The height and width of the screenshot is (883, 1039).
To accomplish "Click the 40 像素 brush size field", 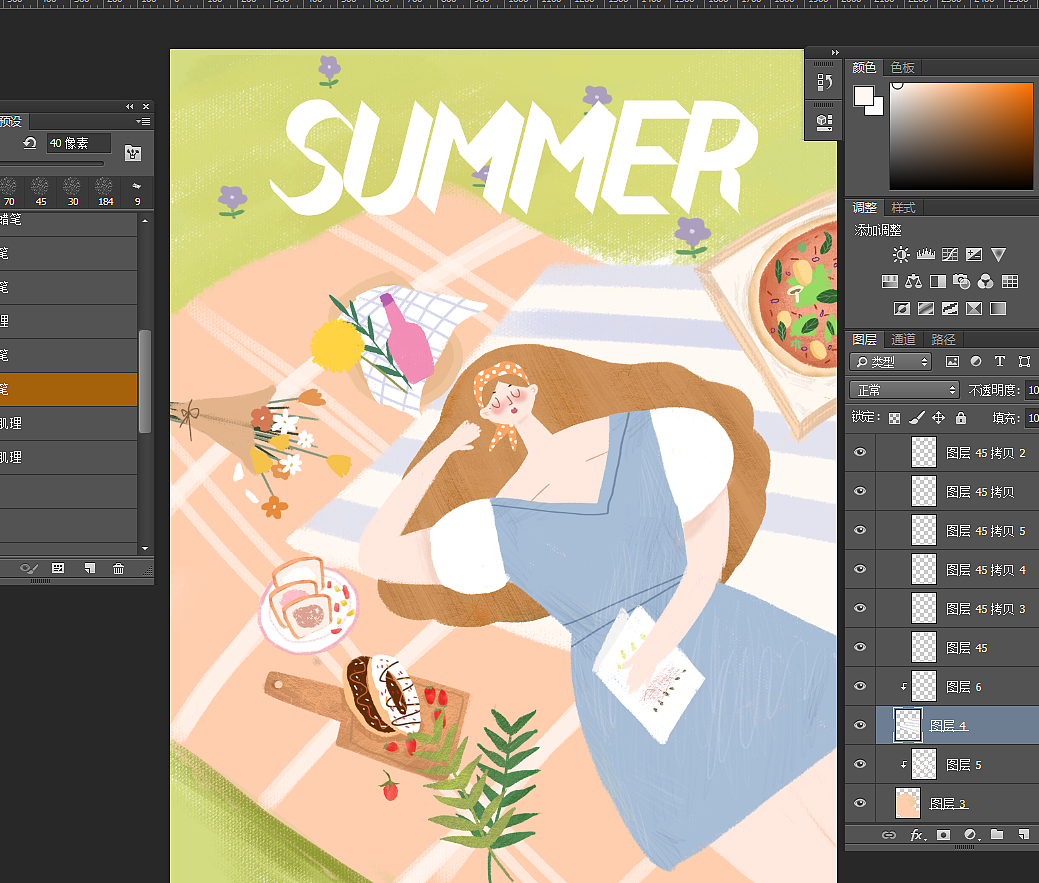I will click(x=78, y=143).
